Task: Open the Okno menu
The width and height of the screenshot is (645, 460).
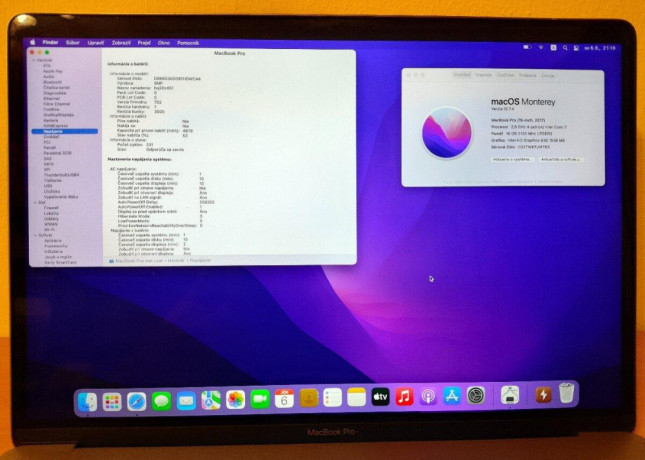Action: [x=164, y=42]
